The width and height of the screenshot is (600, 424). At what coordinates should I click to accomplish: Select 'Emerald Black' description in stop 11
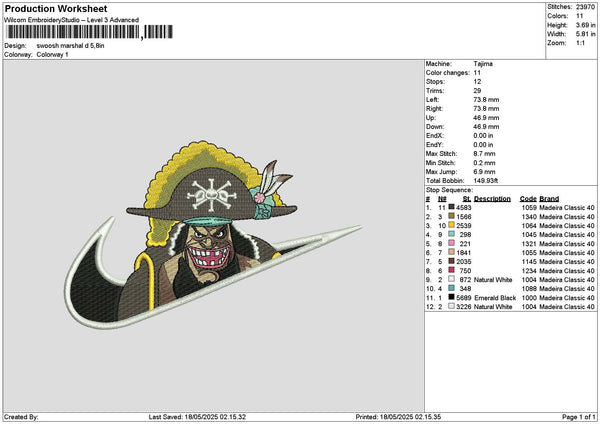point(495,298)
